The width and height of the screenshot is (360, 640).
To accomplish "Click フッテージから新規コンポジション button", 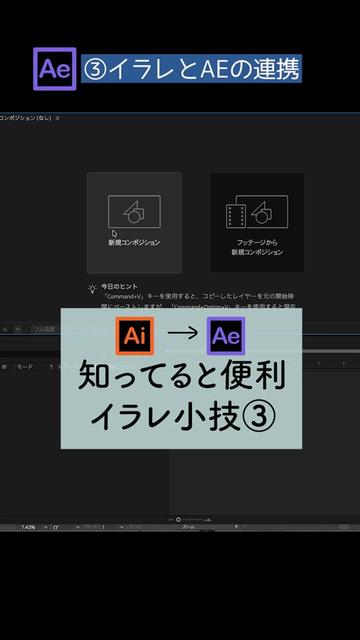I will 257,223.
